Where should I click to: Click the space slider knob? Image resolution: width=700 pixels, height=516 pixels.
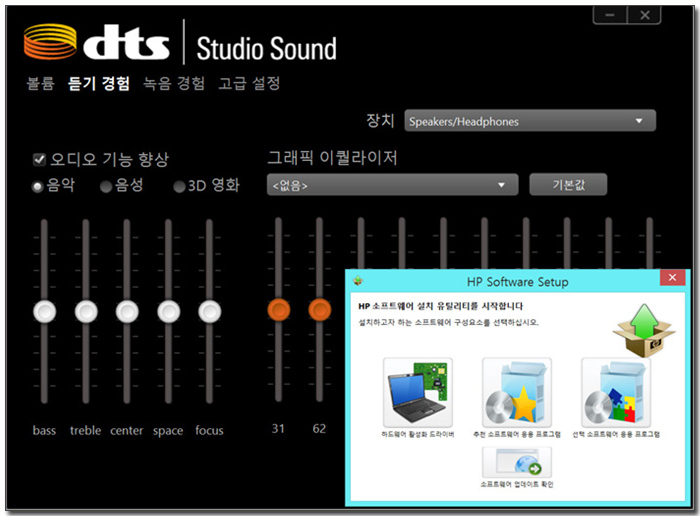click(x=168, y=311)
